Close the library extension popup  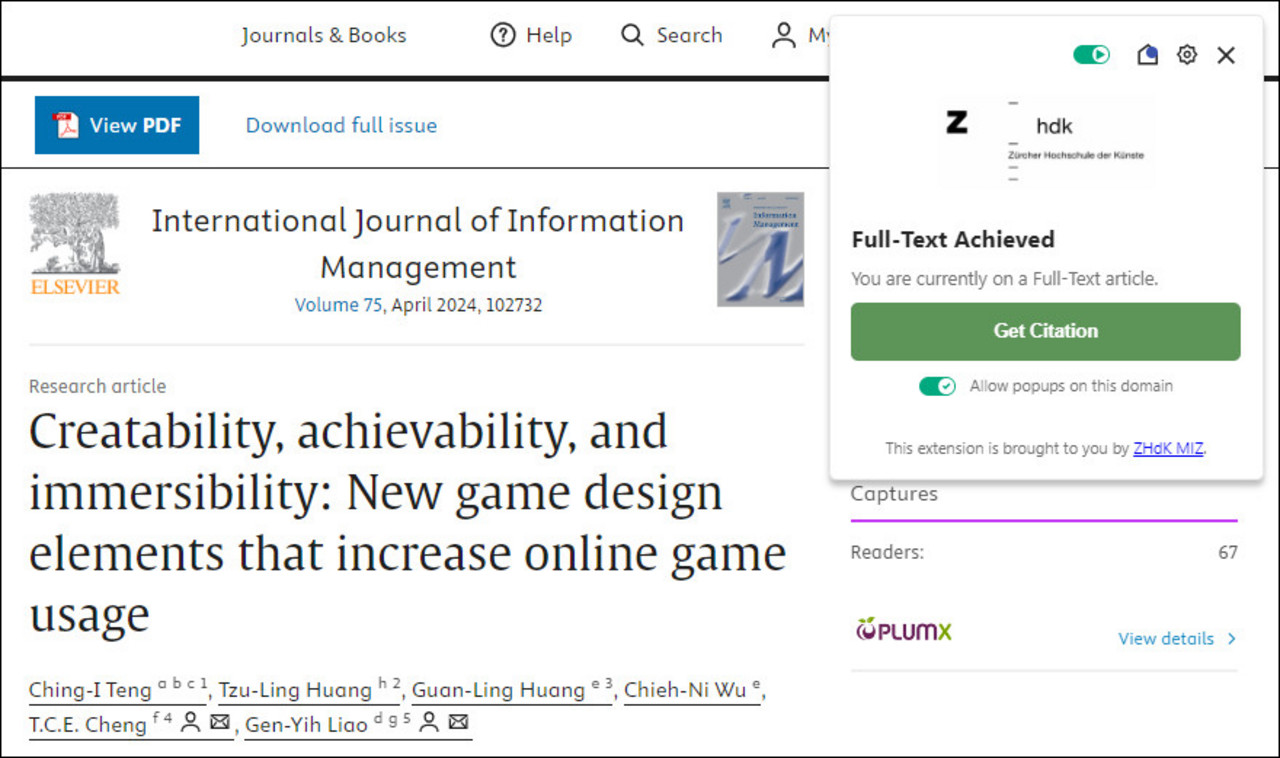point(1226,55)
